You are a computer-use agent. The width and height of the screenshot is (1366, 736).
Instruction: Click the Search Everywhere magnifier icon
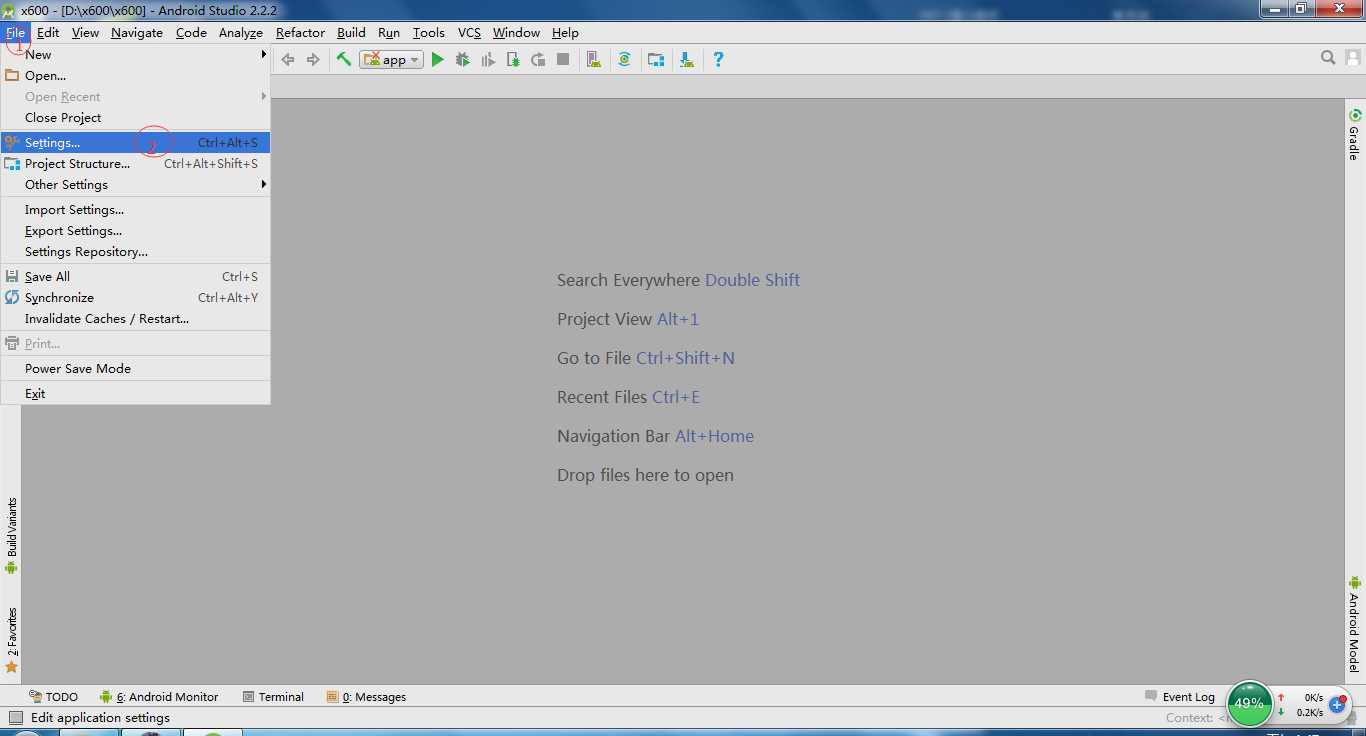1328,58
